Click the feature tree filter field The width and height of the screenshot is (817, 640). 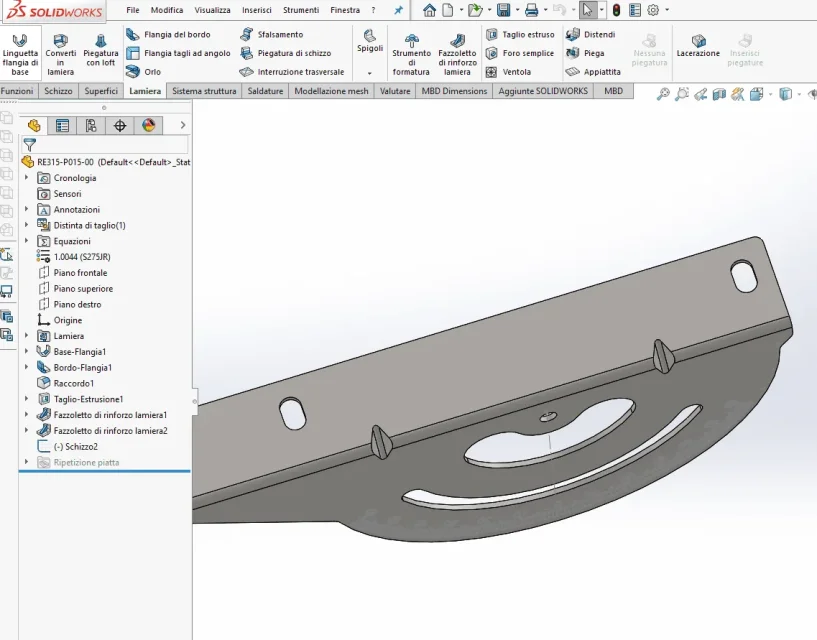point(105,144)
